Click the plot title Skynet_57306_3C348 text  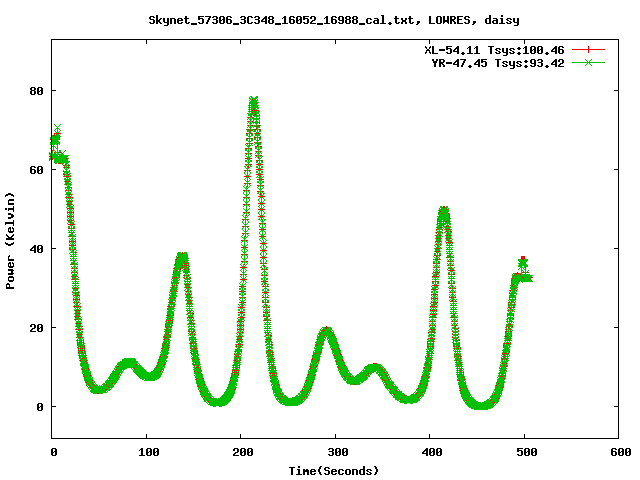334,20
